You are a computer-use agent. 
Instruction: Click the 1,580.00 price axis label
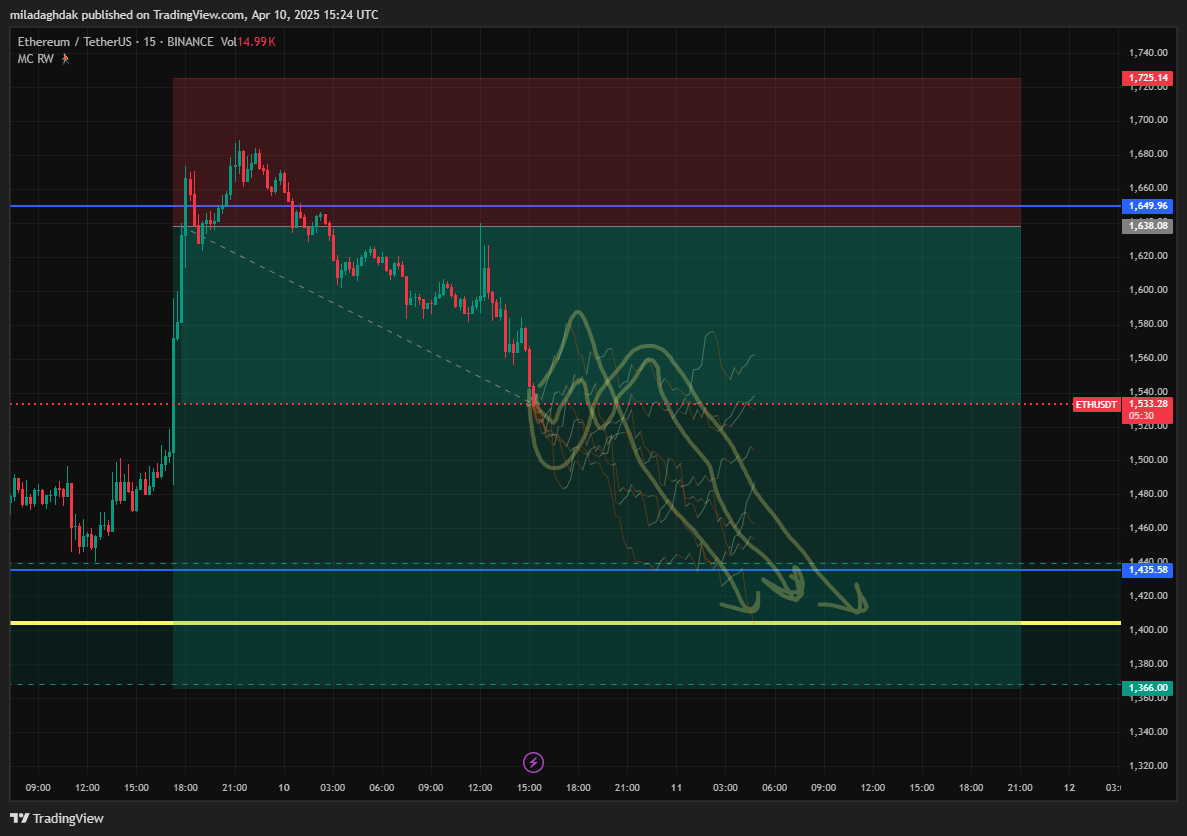[1148, 323]
